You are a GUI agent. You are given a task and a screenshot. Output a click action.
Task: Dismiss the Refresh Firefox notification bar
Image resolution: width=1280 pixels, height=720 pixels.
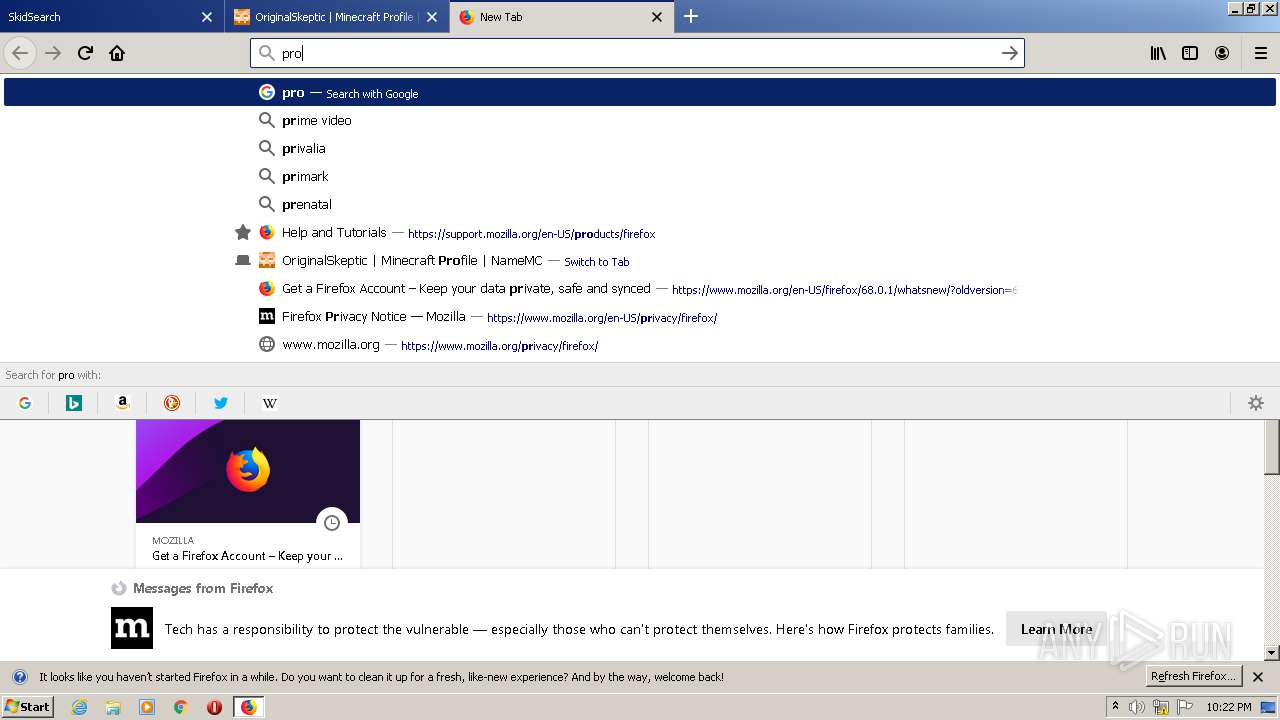(1258, 677)
